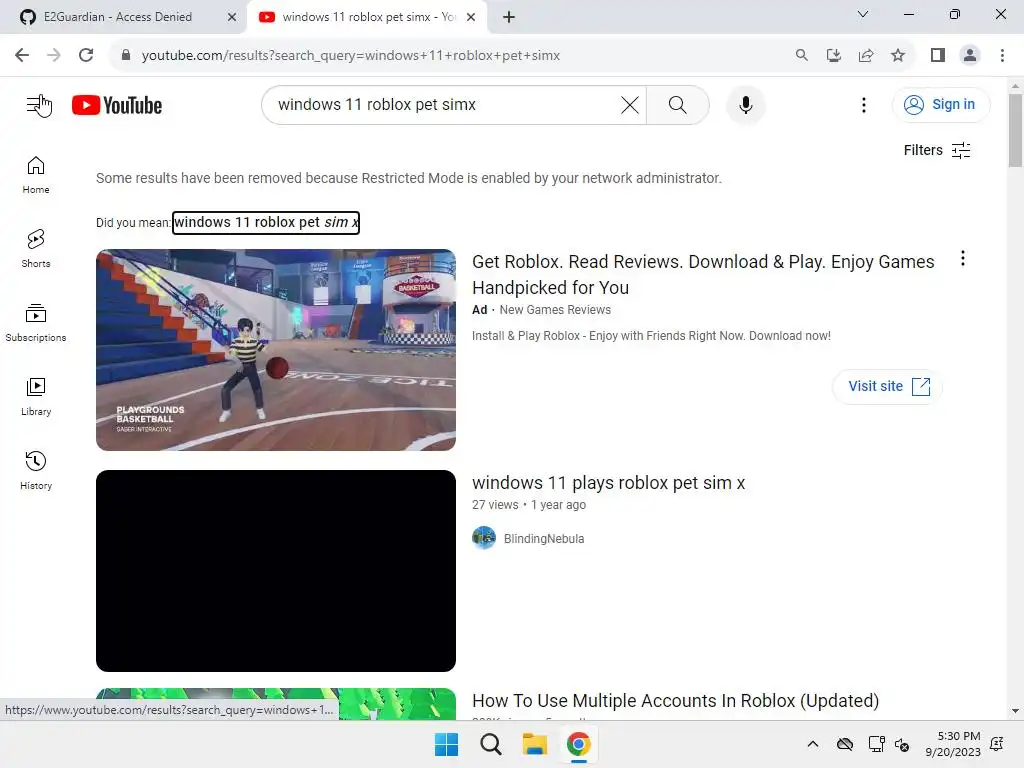The image size is (1024, 768).
Task: Open the Playgrounds Basketball ad thumbnail
Action: [x=276, y=350]
